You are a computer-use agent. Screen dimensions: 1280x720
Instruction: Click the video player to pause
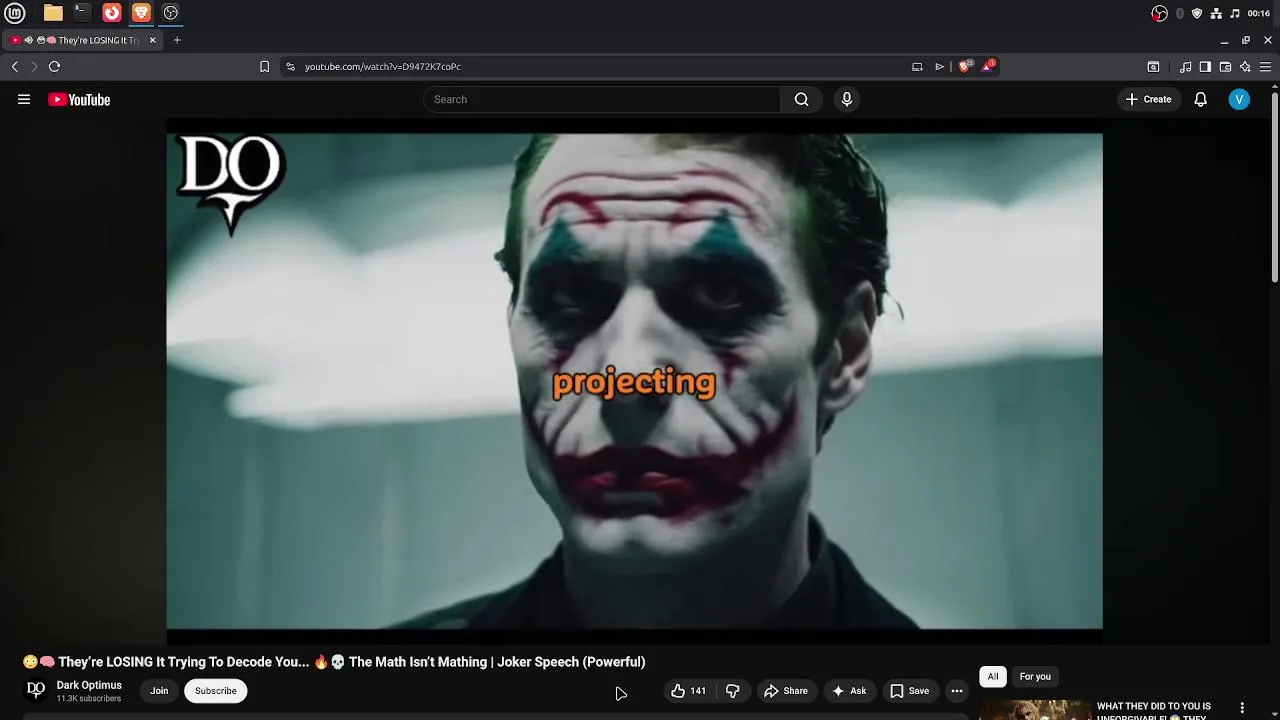(634, 381)
